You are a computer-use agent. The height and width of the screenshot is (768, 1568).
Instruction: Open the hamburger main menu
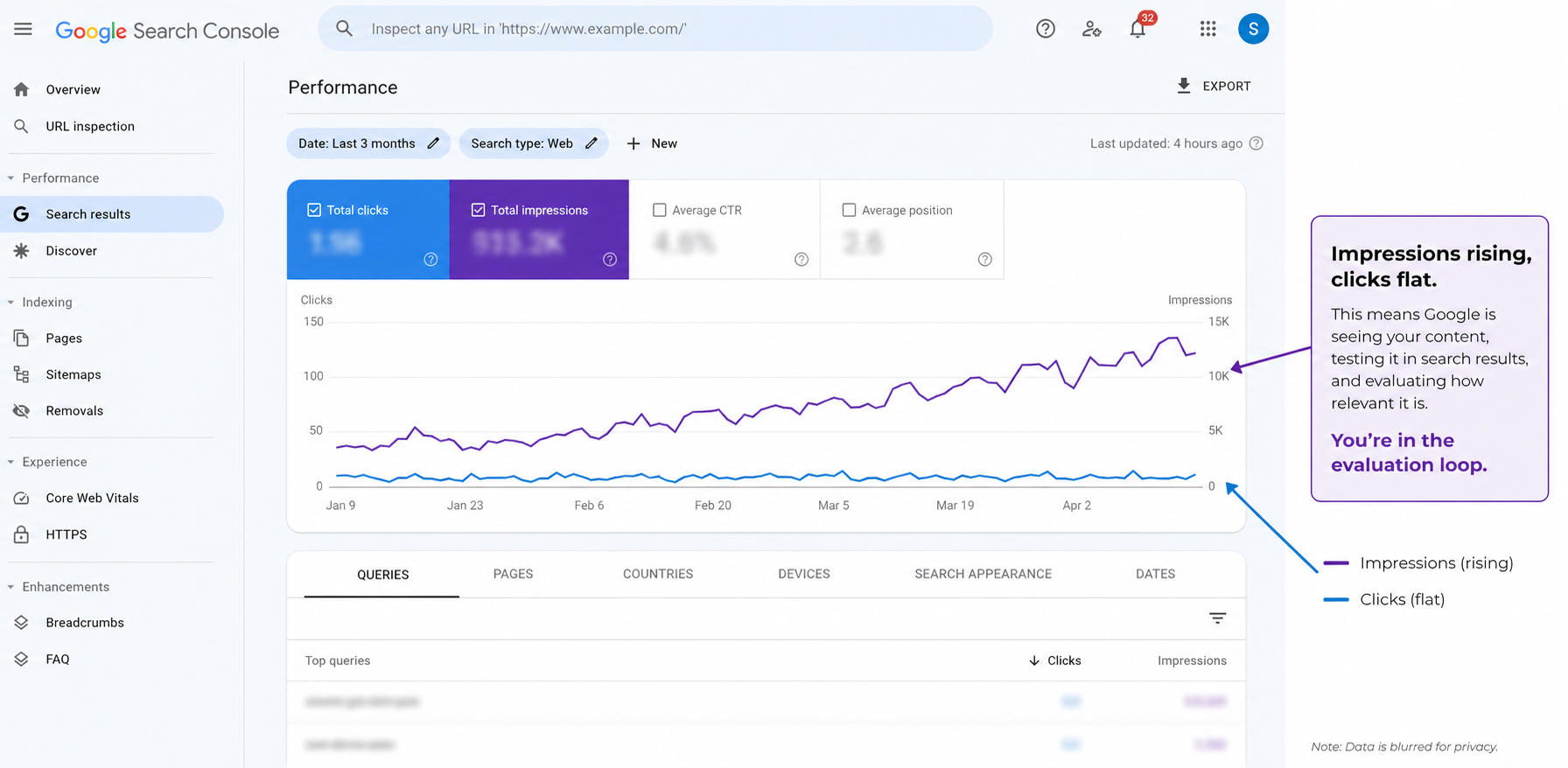pos(23,29)
